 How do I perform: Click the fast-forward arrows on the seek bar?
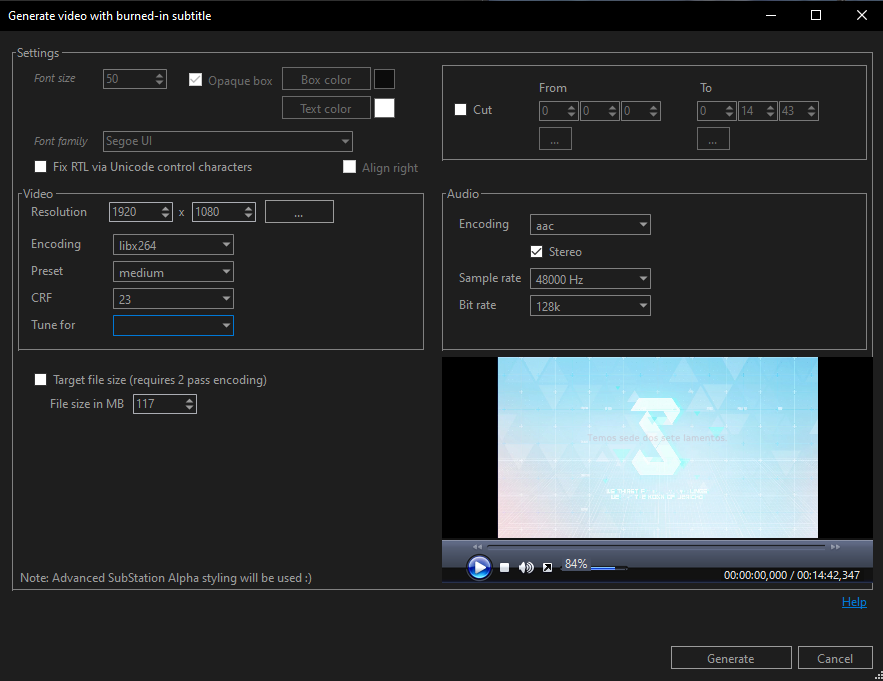click(x=835, y=546)
